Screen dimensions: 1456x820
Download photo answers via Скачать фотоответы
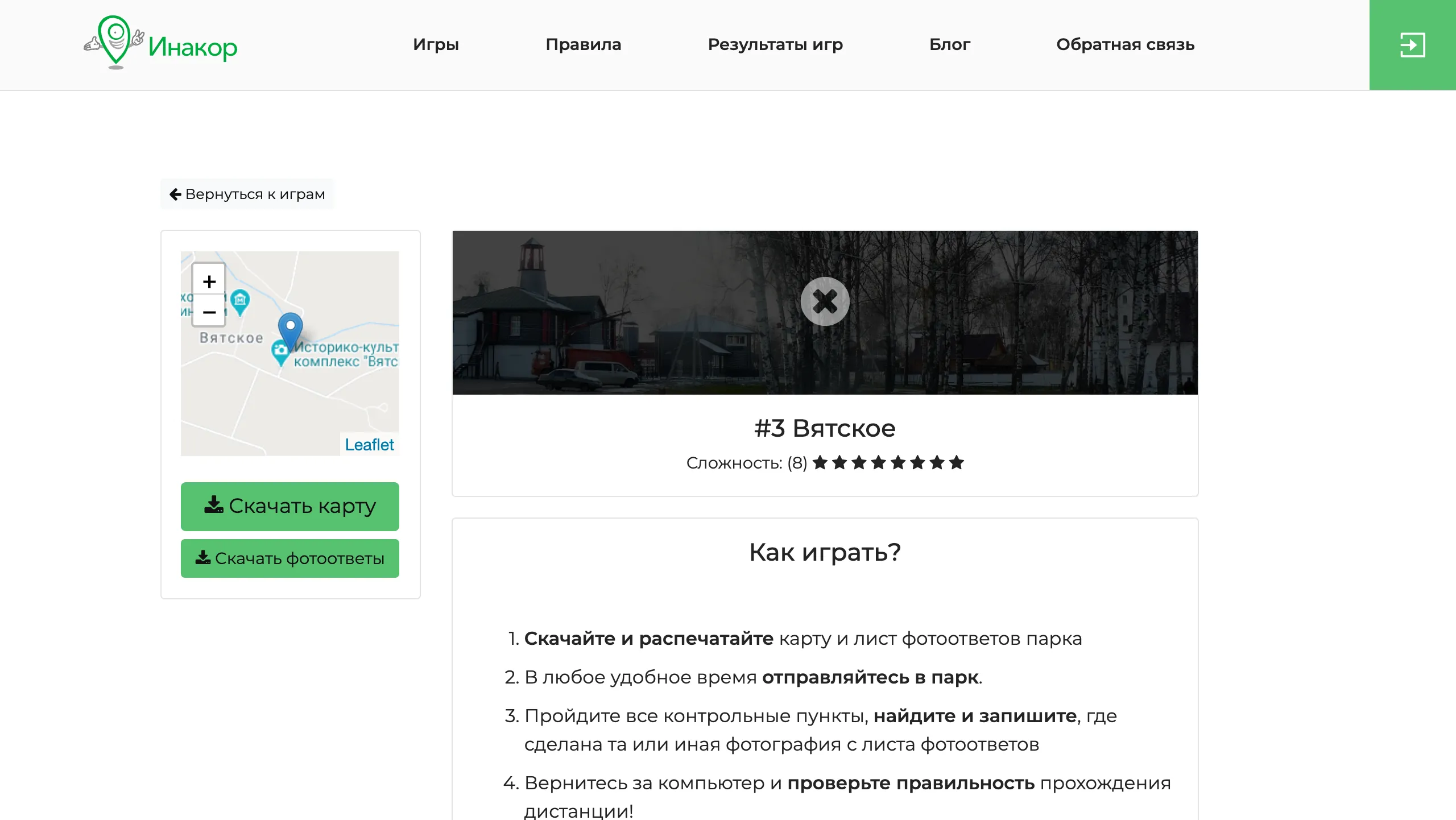tap(290, 558)
